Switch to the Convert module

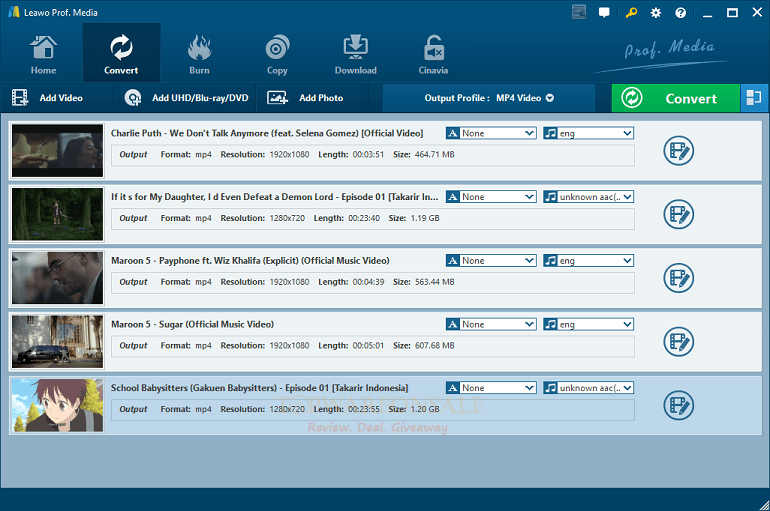121,54
